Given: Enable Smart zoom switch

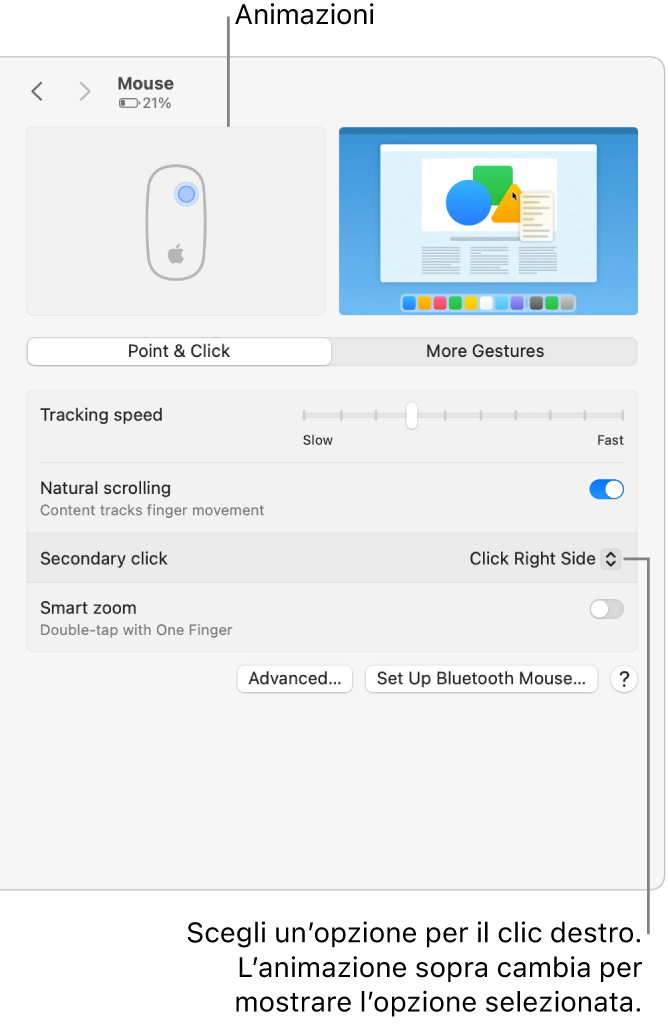Looking at the screenshot, I should point(606,609).
